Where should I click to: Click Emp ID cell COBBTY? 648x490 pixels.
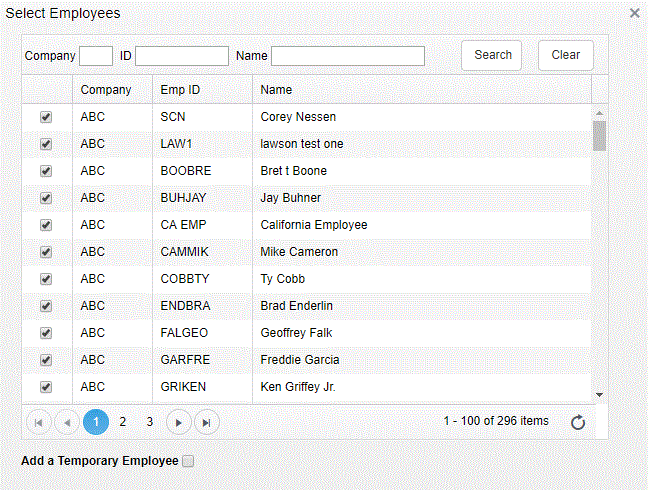pyautogui.click(x=202, y=279)
